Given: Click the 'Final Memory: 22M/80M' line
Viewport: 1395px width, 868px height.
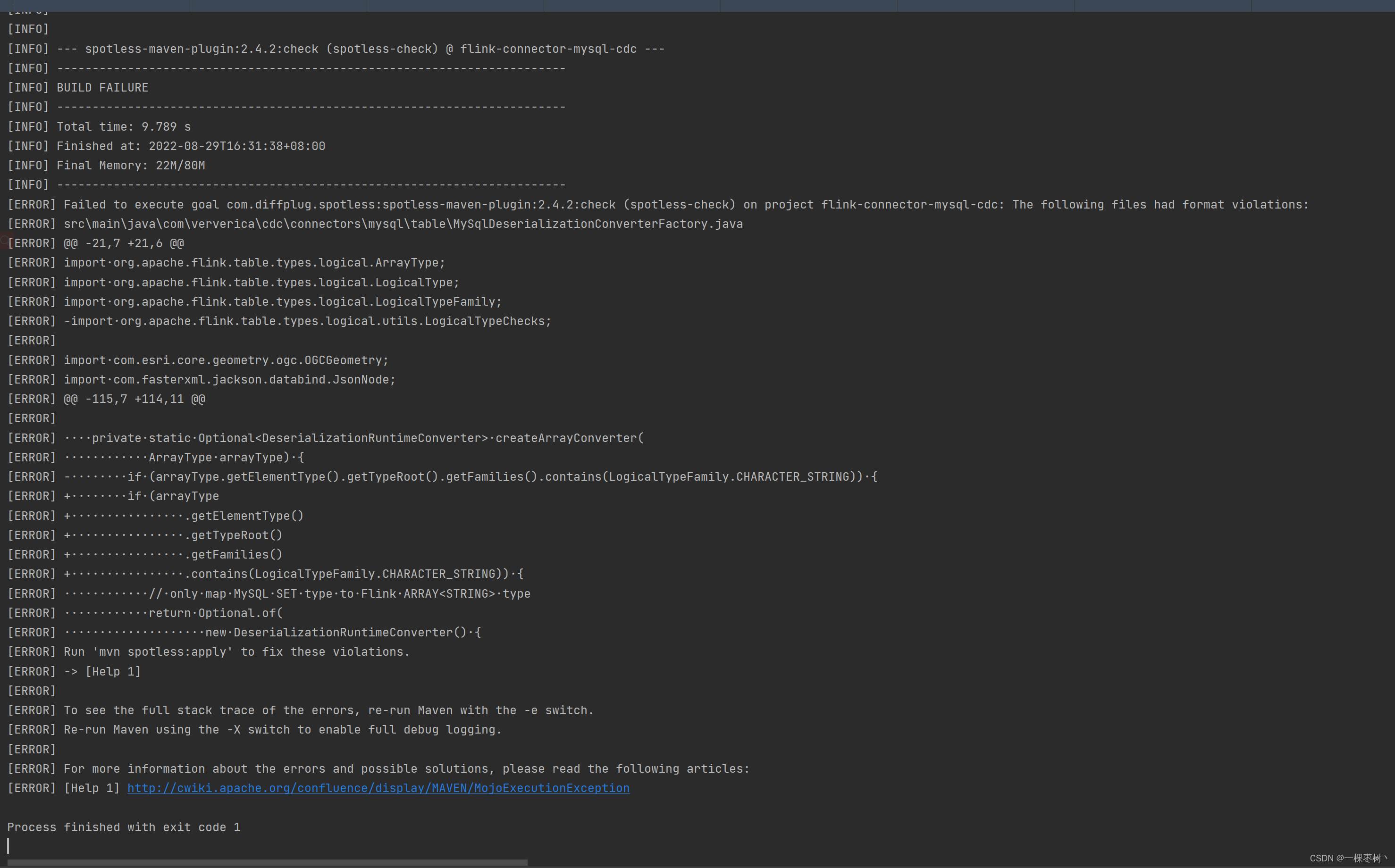Looking at the screenshot, I should pos(106,165).
